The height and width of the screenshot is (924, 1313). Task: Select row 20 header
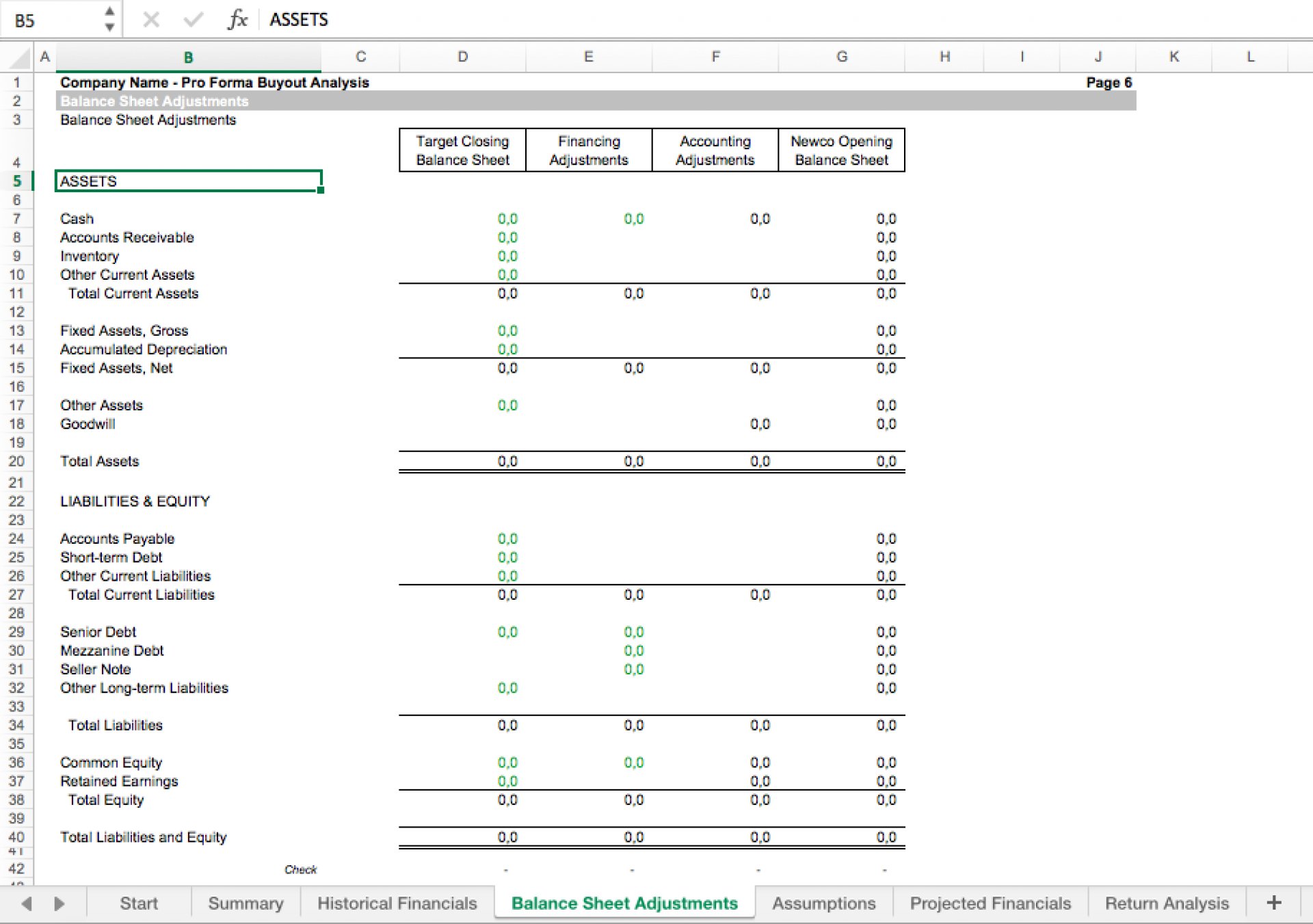(x=16, y=462)
